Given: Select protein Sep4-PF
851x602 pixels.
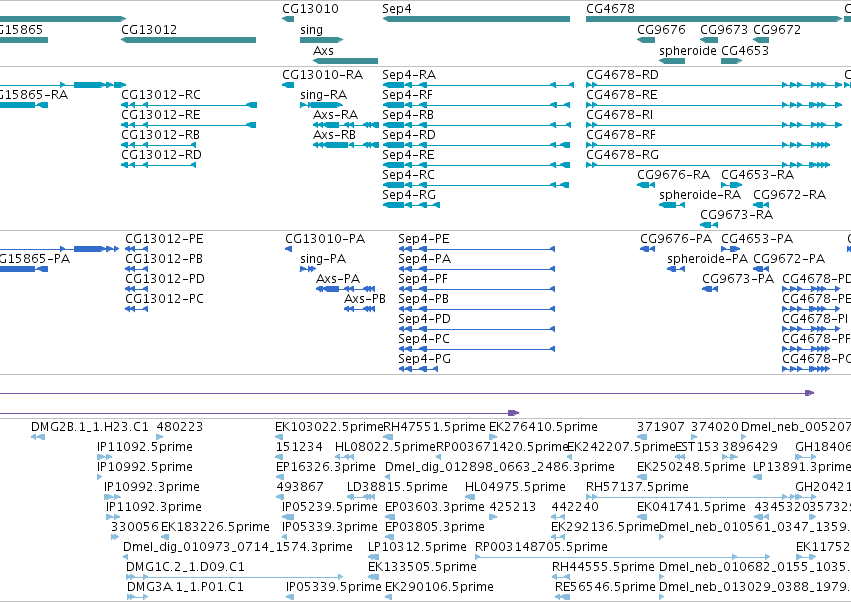Looking at the screenshot, I should click(x=477, y=289).
